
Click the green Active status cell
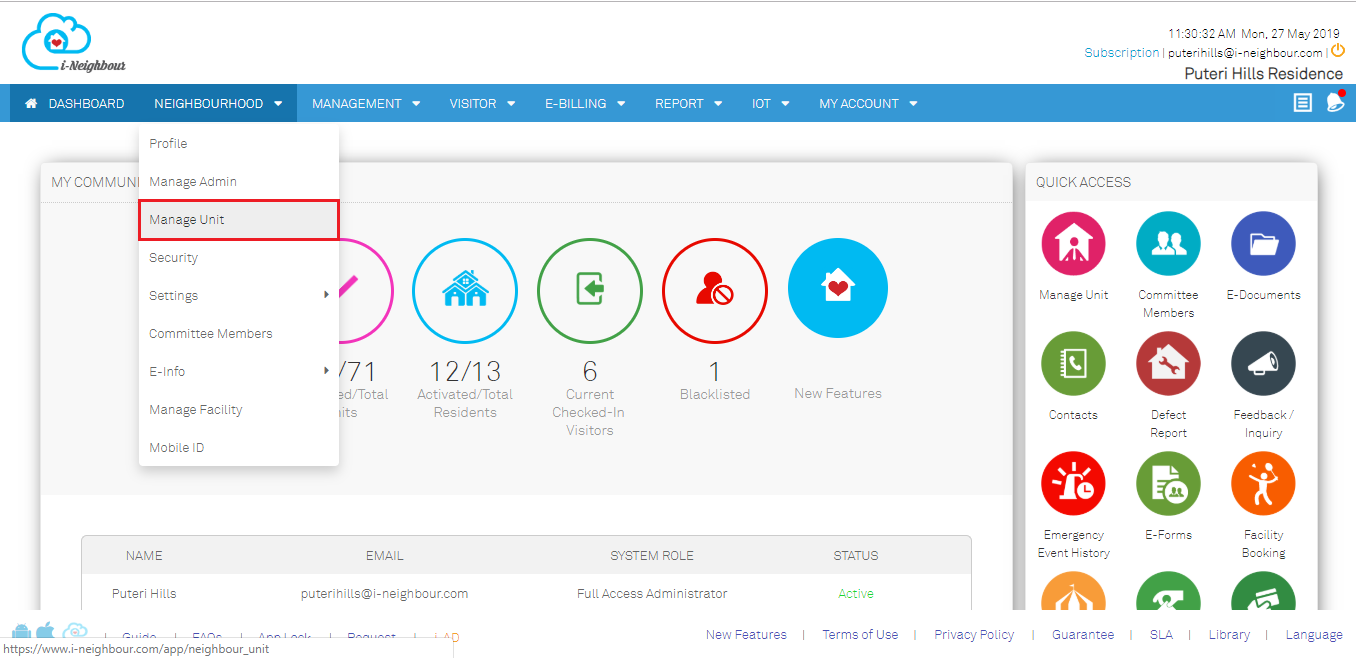click(856, 593)
